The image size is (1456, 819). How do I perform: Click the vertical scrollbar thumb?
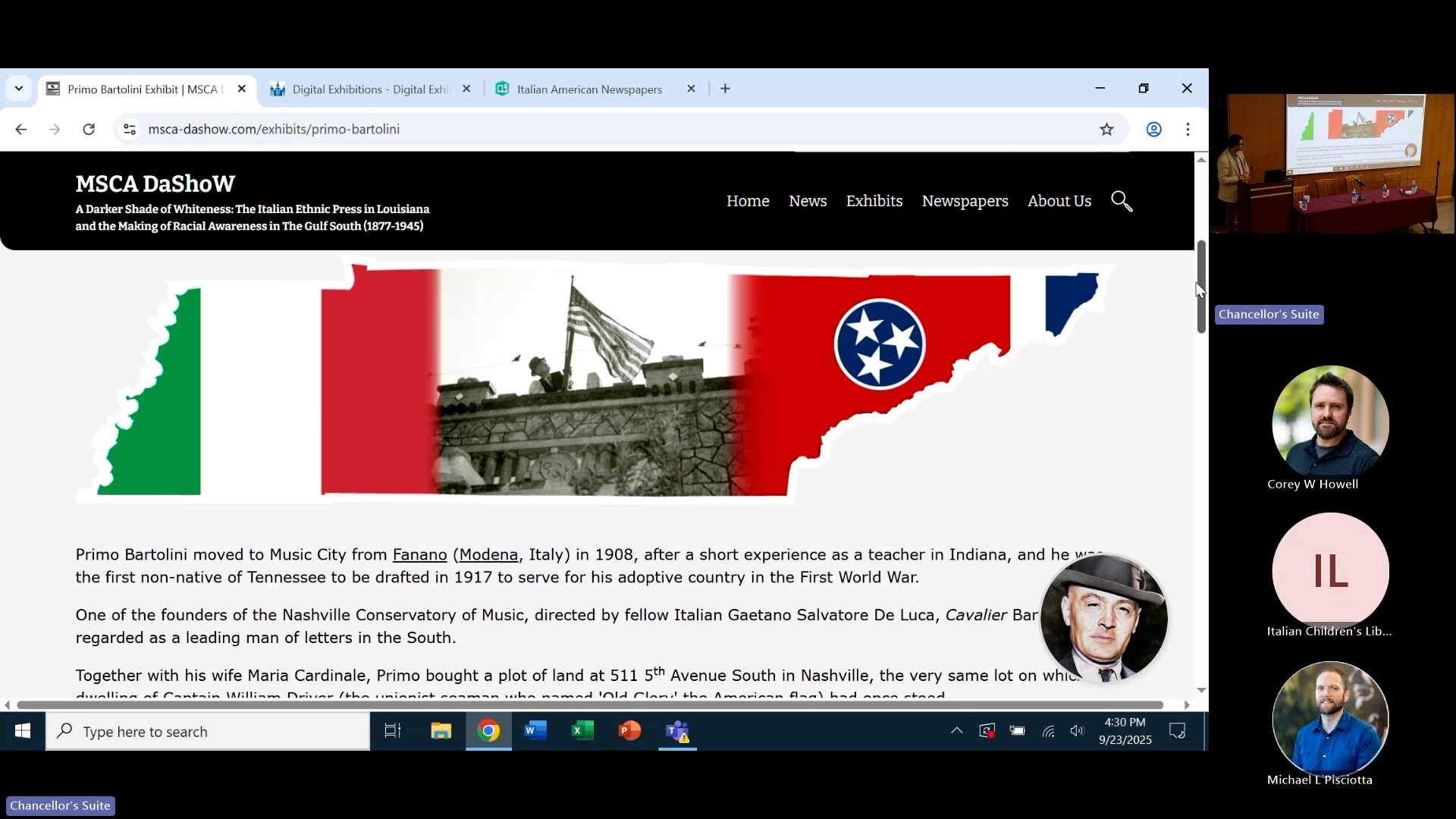(x=1201, y=288)
